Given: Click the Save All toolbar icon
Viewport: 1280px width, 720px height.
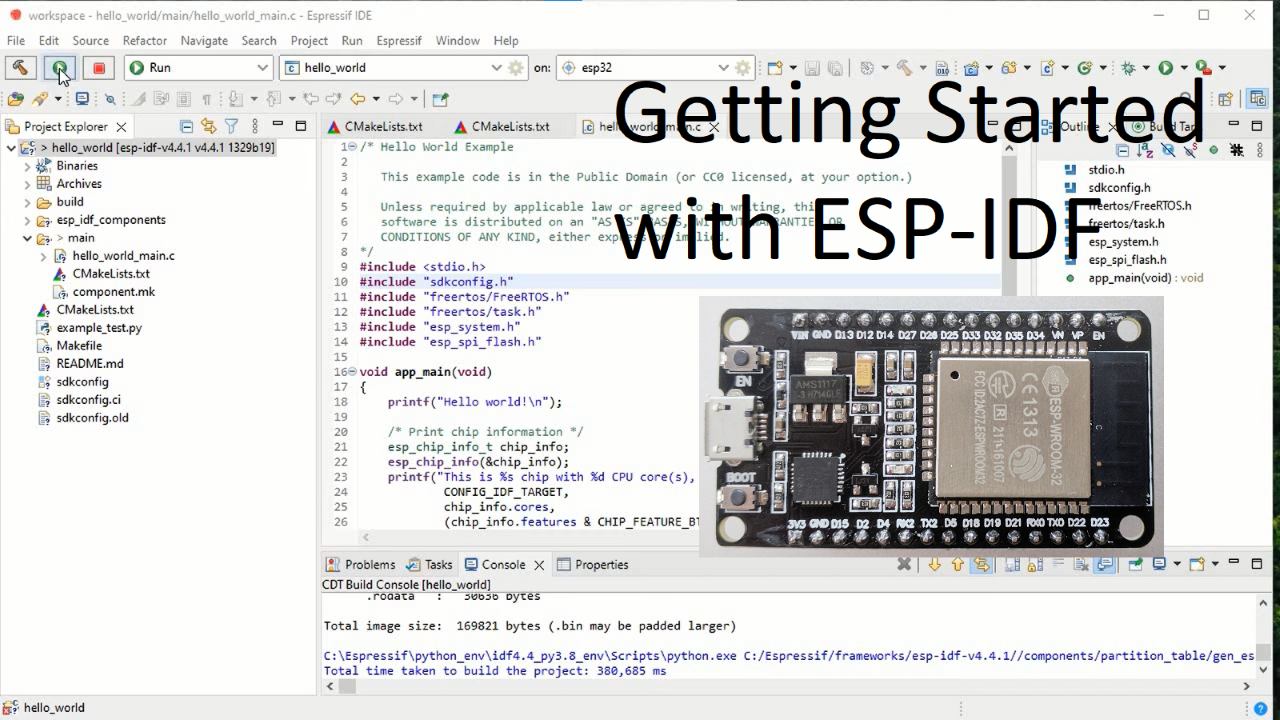Looking at the screenshot, I should point(835,68).
